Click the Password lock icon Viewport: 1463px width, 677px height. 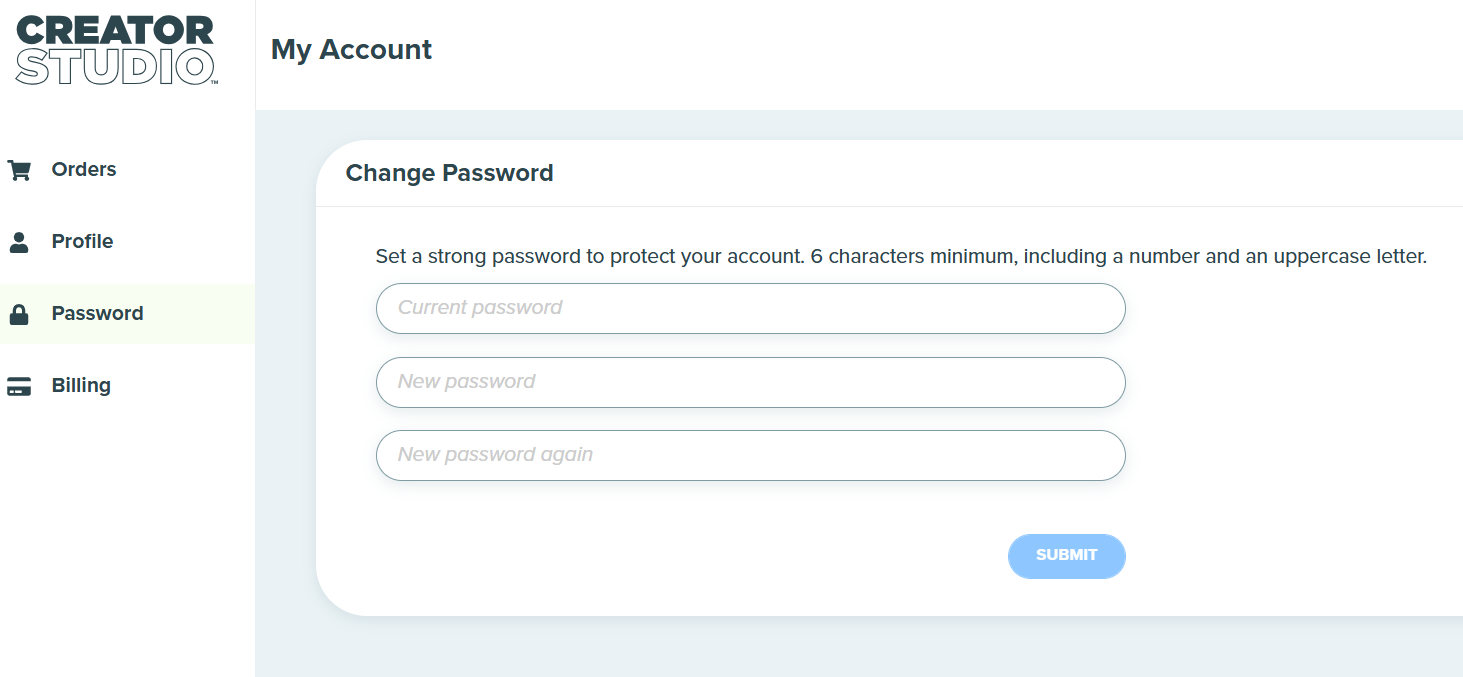pos(19,314)
